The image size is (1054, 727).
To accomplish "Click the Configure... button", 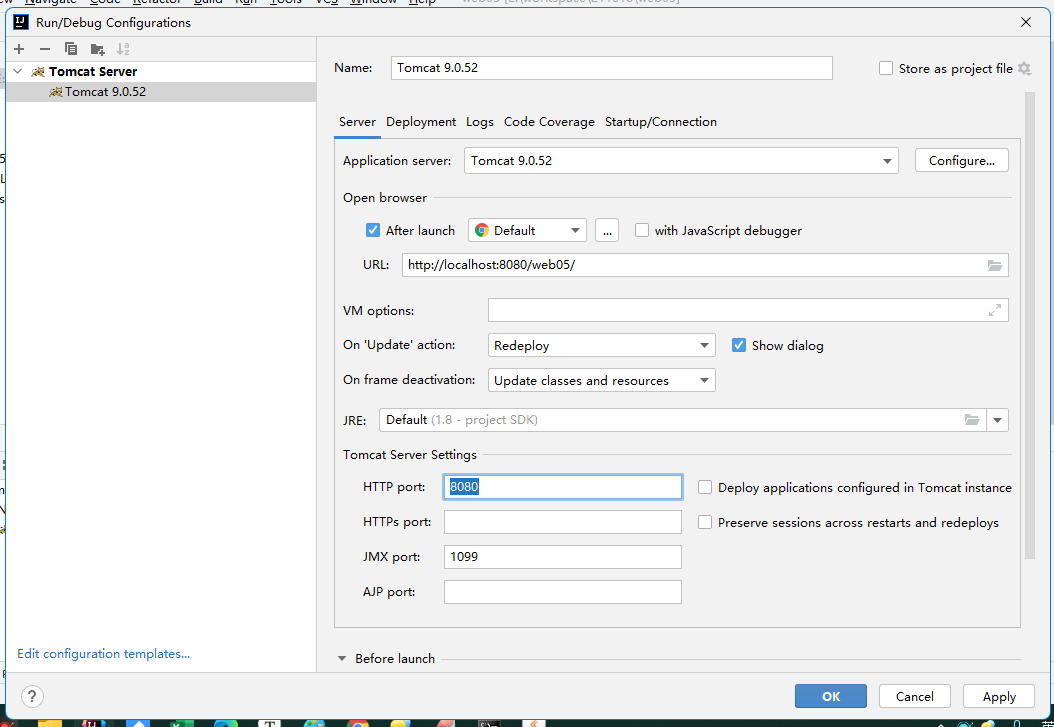I will (962, 161).
